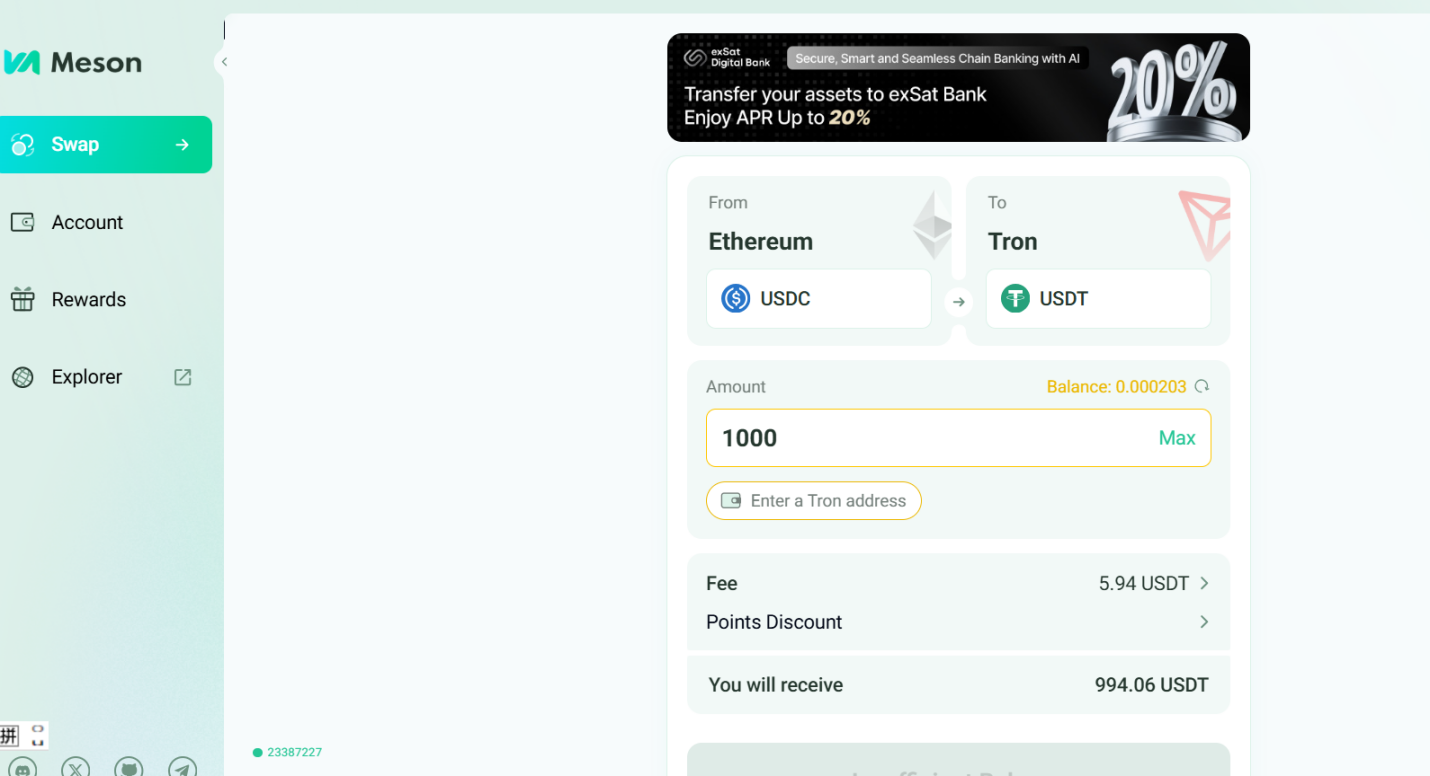This screenshot has height=776, width=1430.
Task: Click the balance refresh icon
Action: click(1202, 386)
